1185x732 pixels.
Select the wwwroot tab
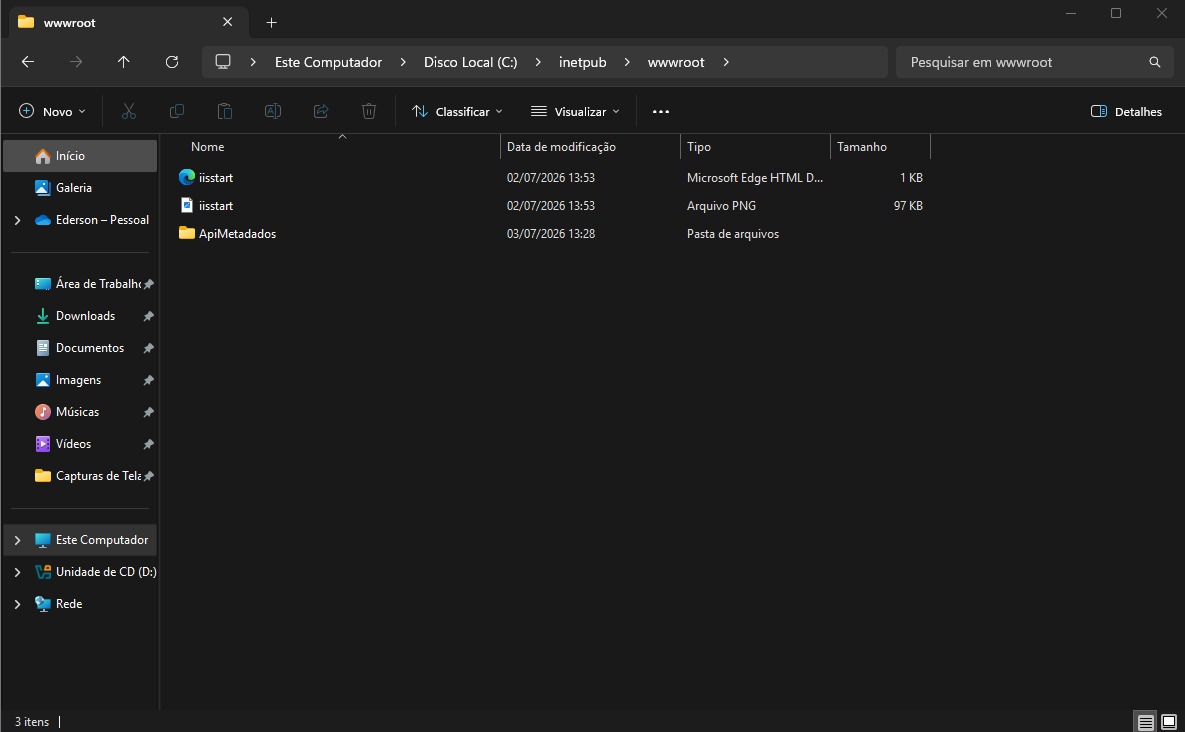tap(130, 23)
